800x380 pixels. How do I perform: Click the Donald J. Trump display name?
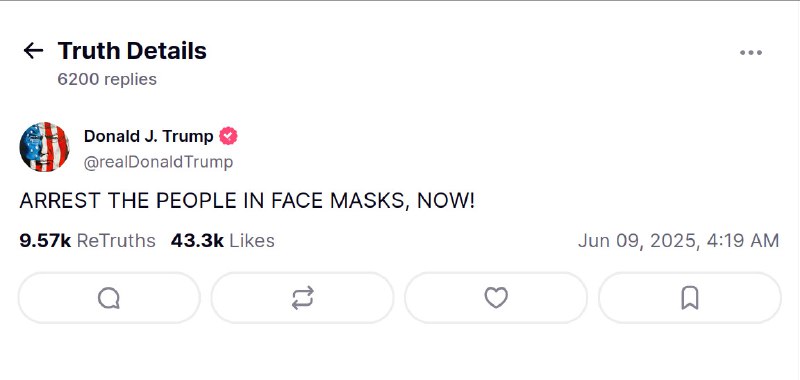(x=148, y=136)
